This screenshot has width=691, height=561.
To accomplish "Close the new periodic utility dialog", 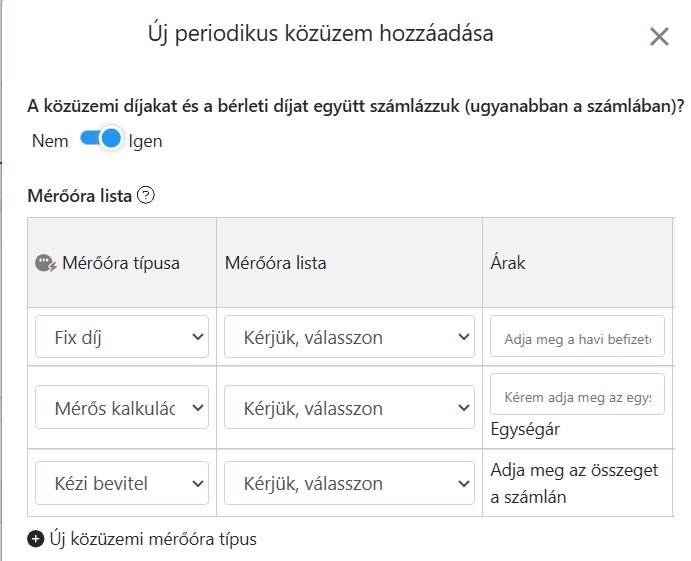I will coord(659,38).
